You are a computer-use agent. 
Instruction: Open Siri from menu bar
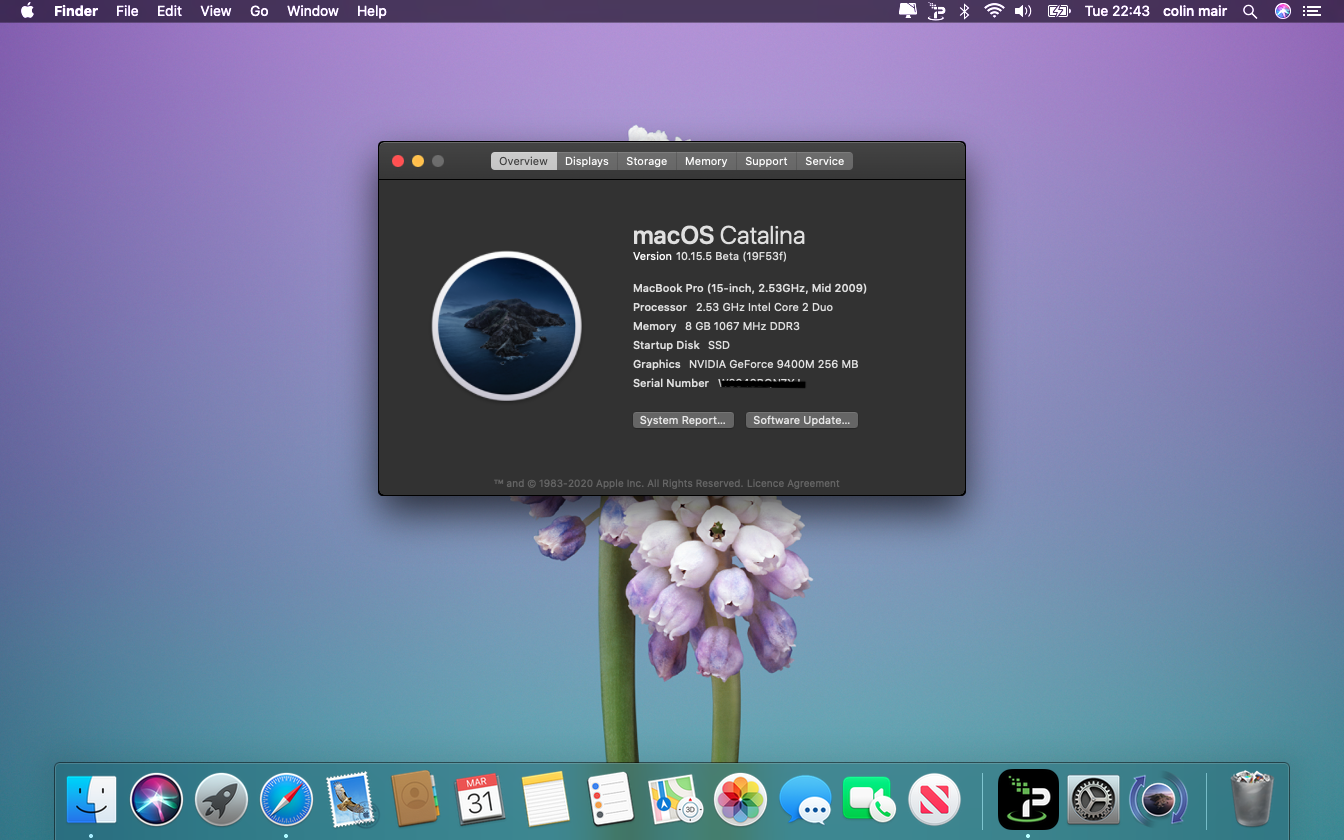pos(1283,11)
